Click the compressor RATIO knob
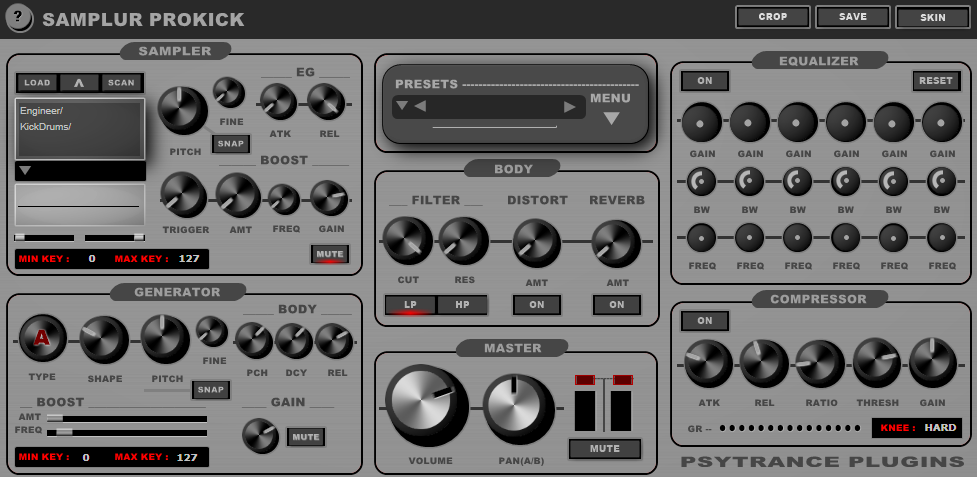The width and height of the screenshot is (977, 477). [x=820, y=364]
